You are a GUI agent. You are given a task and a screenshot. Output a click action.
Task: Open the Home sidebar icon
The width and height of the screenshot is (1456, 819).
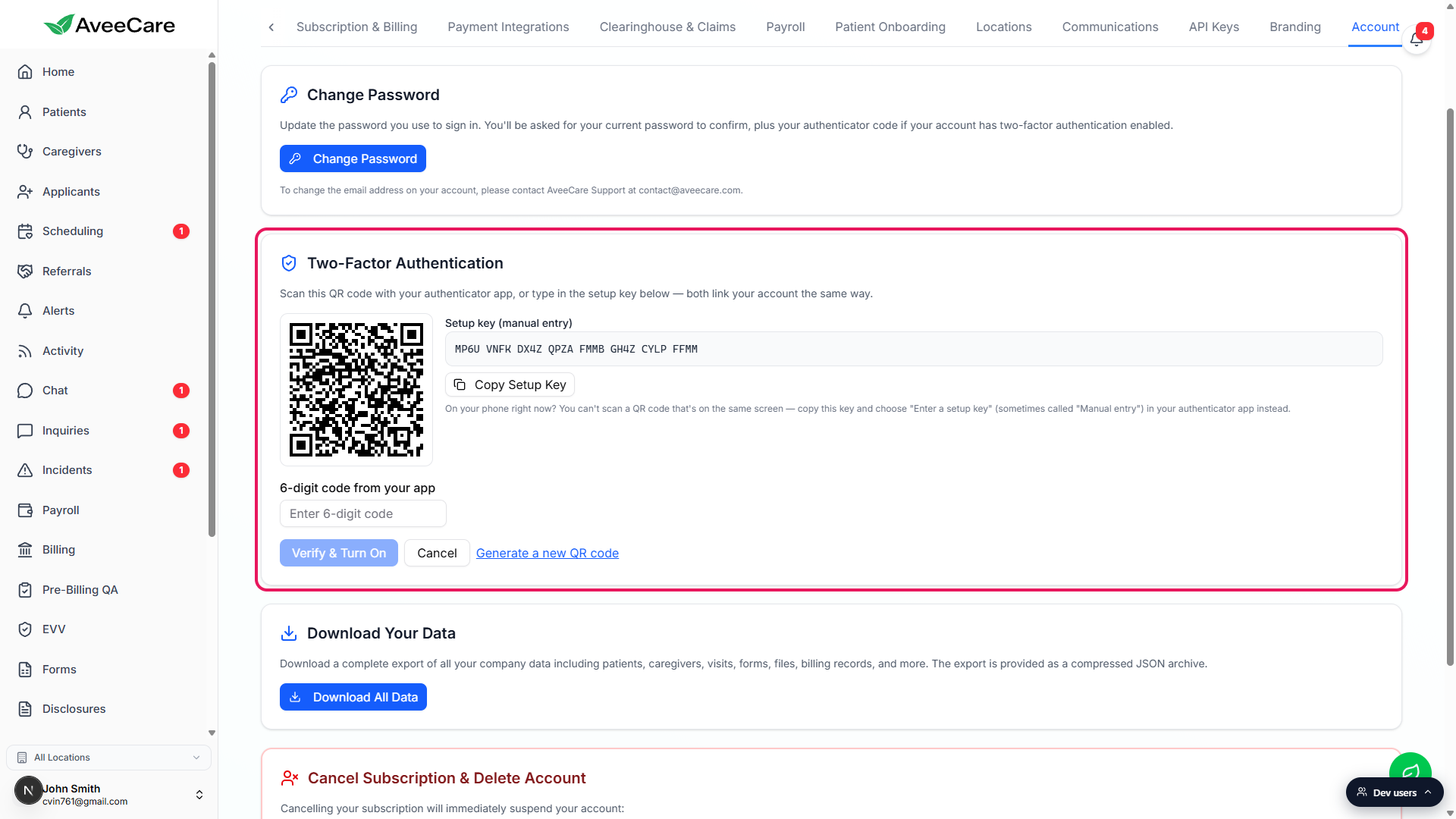(x=25, y=72)
